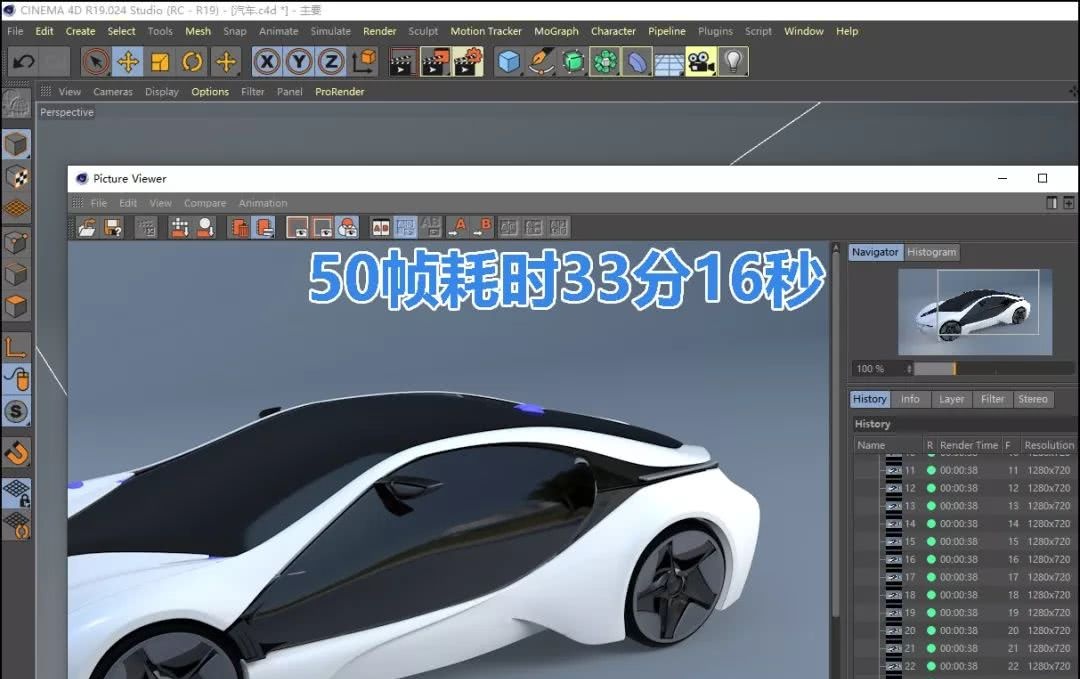This screenshot has width=1080, height=679.
Task: Click the sphere with down-arrow icon in Picture Viewer
Action: (205, 227)
